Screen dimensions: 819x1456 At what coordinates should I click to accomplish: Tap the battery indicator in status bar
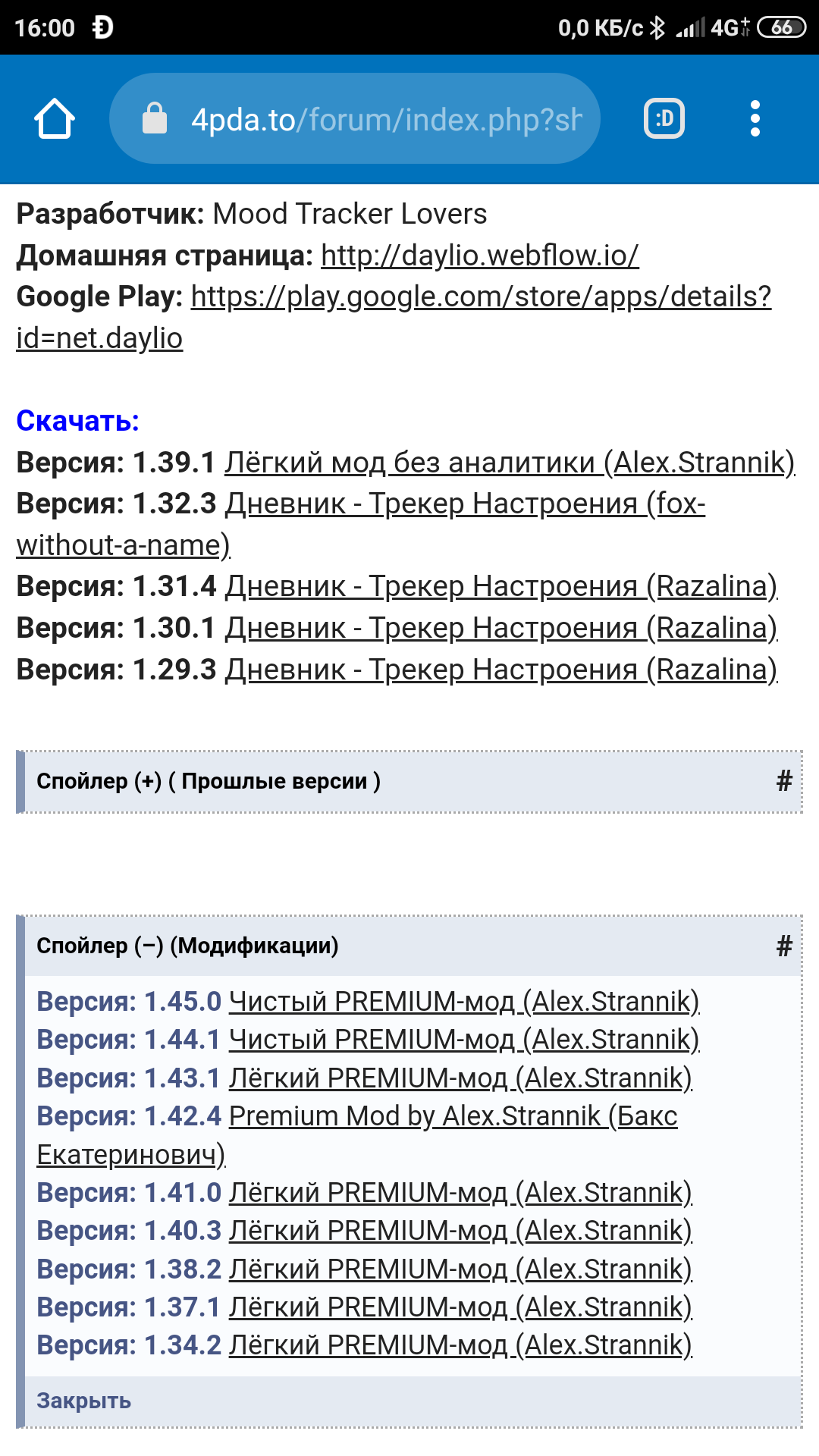(x=781, y=28)
